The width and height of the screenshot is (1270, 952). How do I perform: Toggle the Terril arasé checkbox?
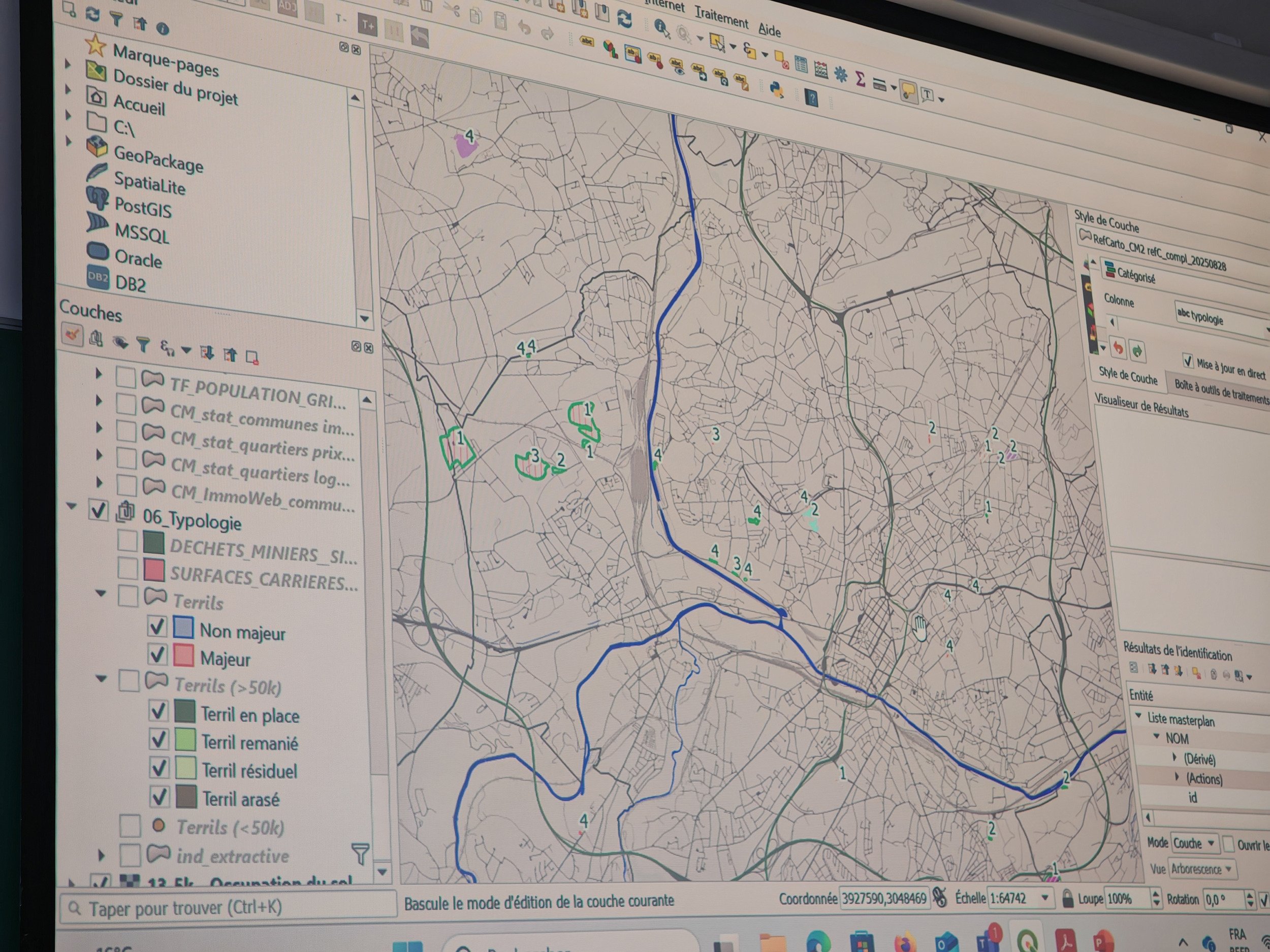[x=160, y=797]
